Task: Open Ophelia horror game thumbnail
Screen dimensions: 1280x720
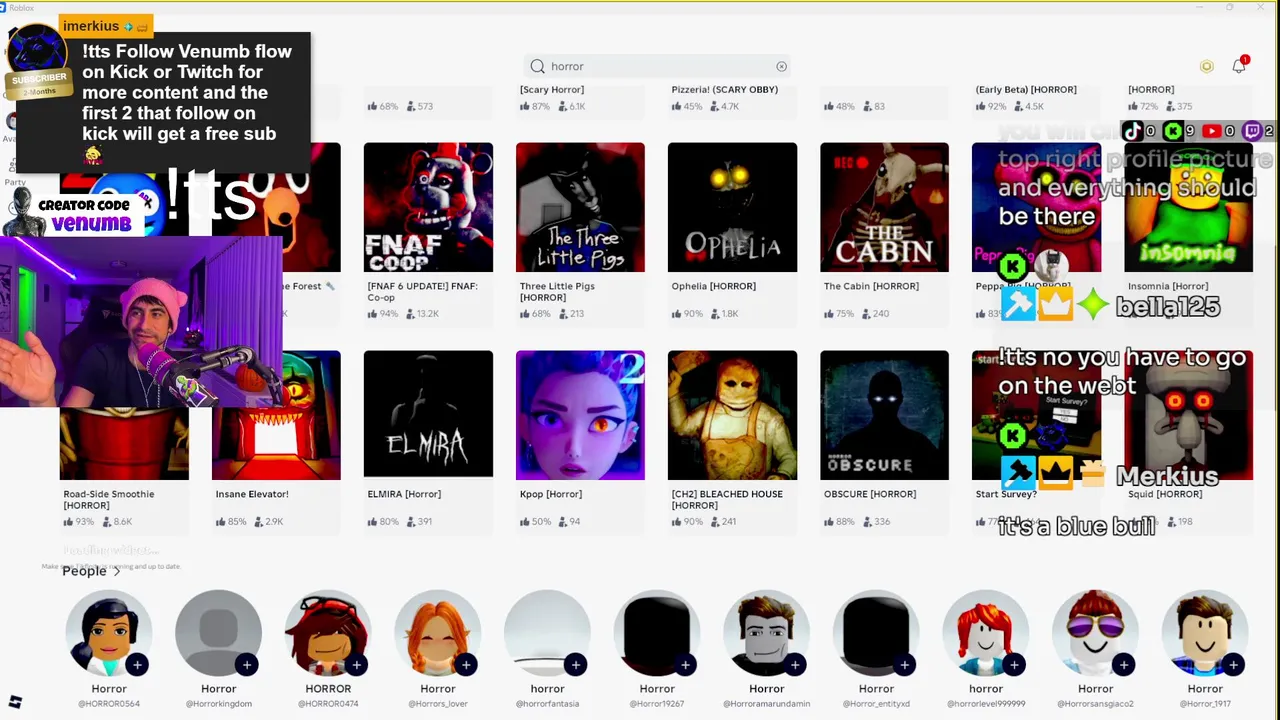Action: (732, 207)
